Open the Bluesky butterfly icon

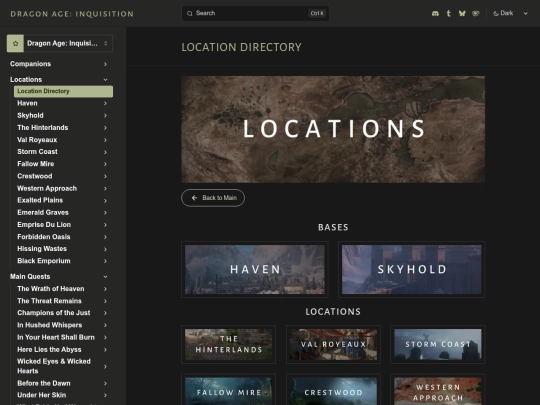tap(462, 13)
